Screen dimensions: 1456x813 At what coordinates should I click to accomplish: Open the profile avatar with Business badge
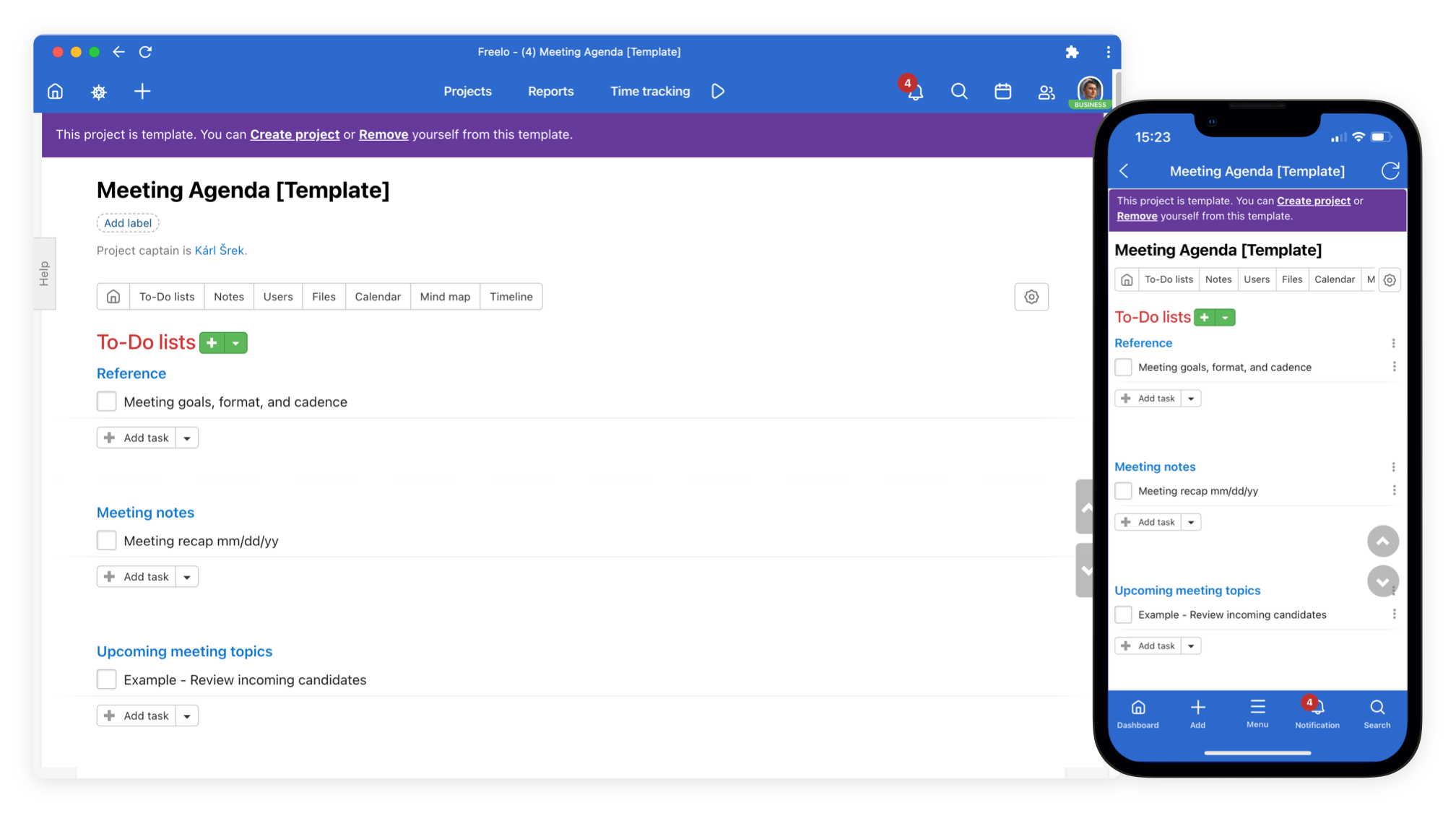pos(1090,92)
